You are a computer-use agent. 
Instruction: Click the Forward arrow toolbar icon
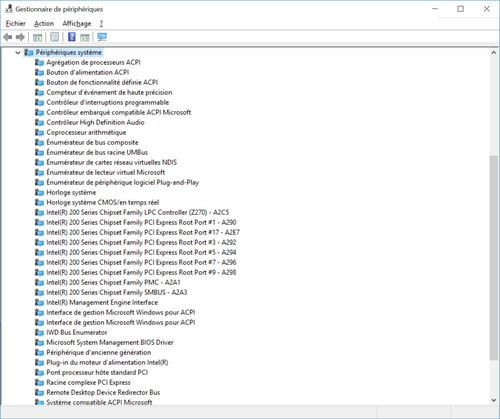[20, 37]
